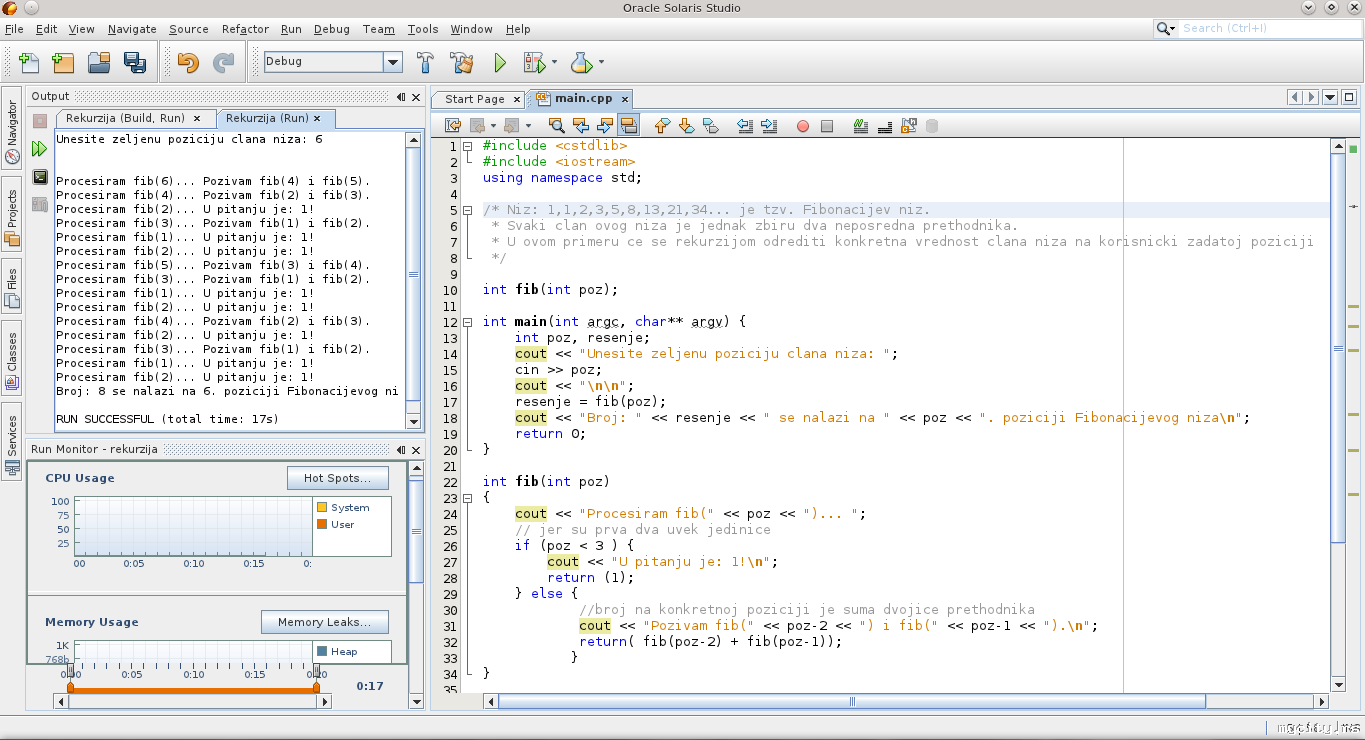Click the Memory Leaks... button

tap(323, 622)
